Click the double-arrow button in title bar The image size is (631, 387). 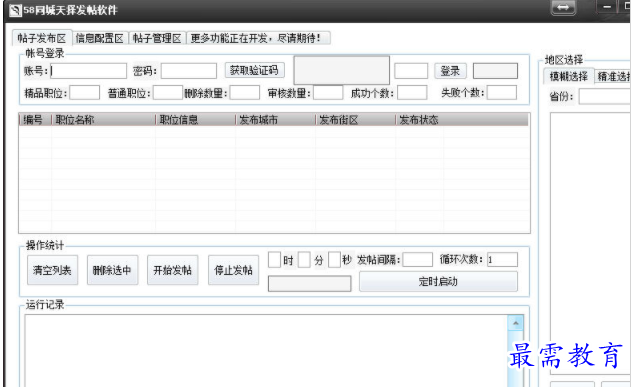click(x=563, y=8)
